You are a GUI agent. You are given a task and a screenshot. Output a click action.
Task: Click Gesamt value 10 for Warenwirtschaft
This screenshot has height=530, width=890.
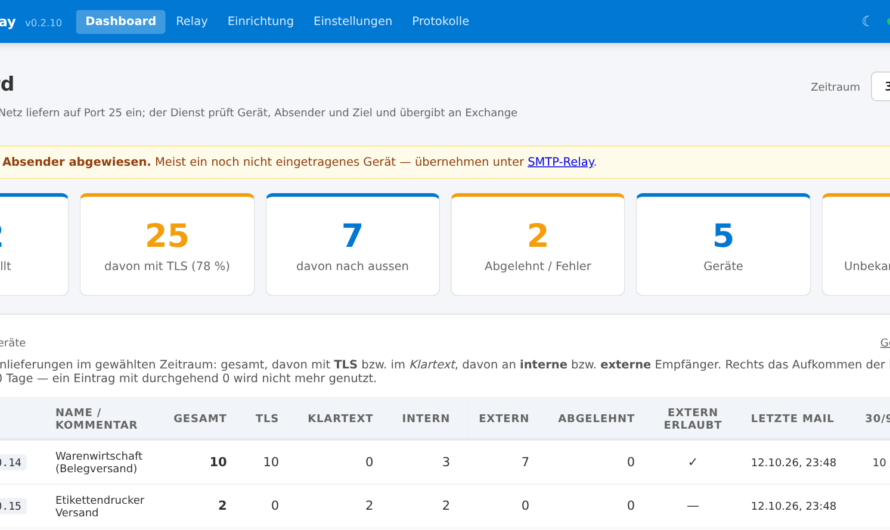coord(218,462)
